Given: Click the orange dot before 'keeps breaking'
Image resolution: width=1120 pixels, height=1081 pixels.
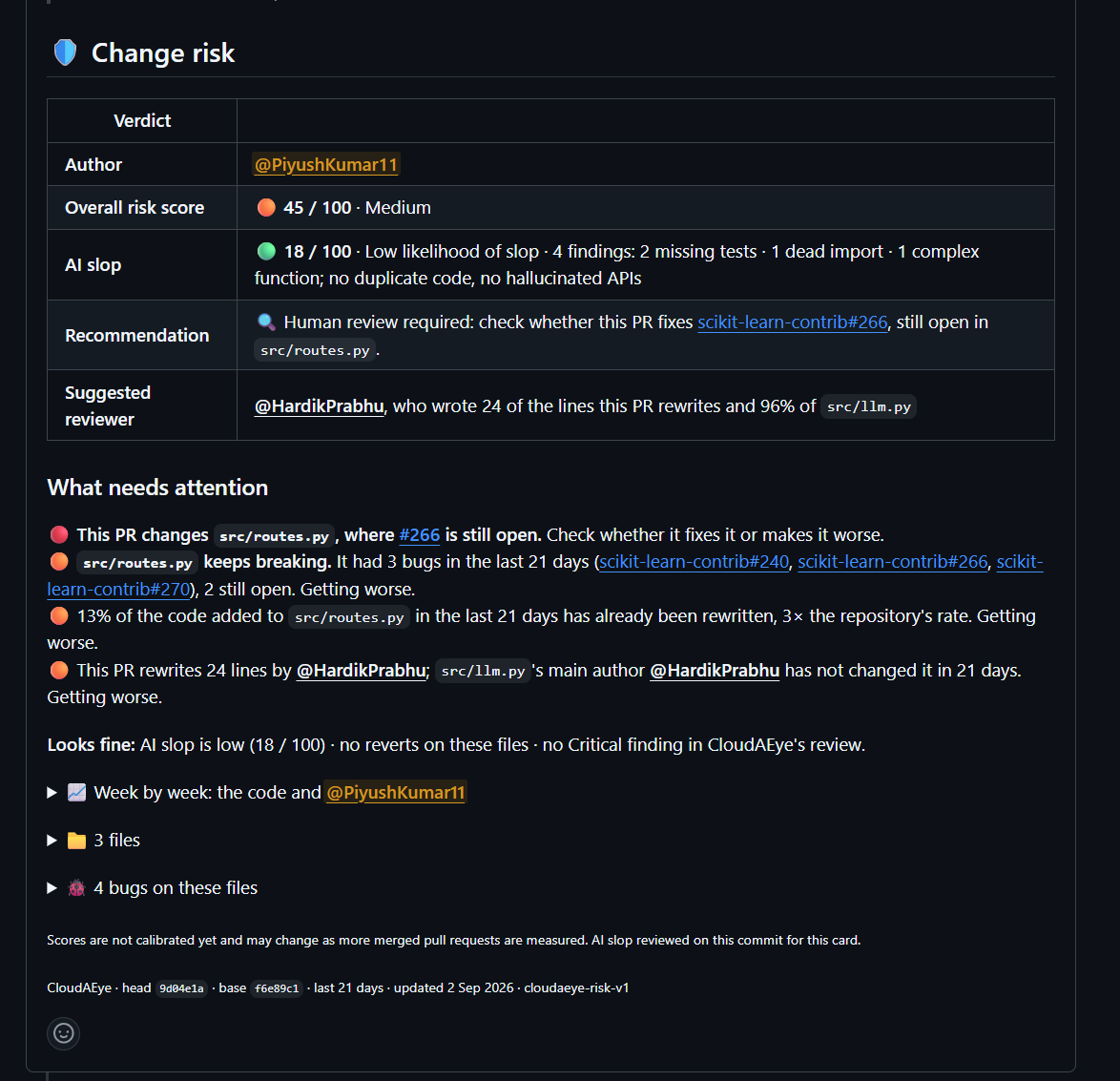Looking at the screenshot, I should click(x=59, y=562).
